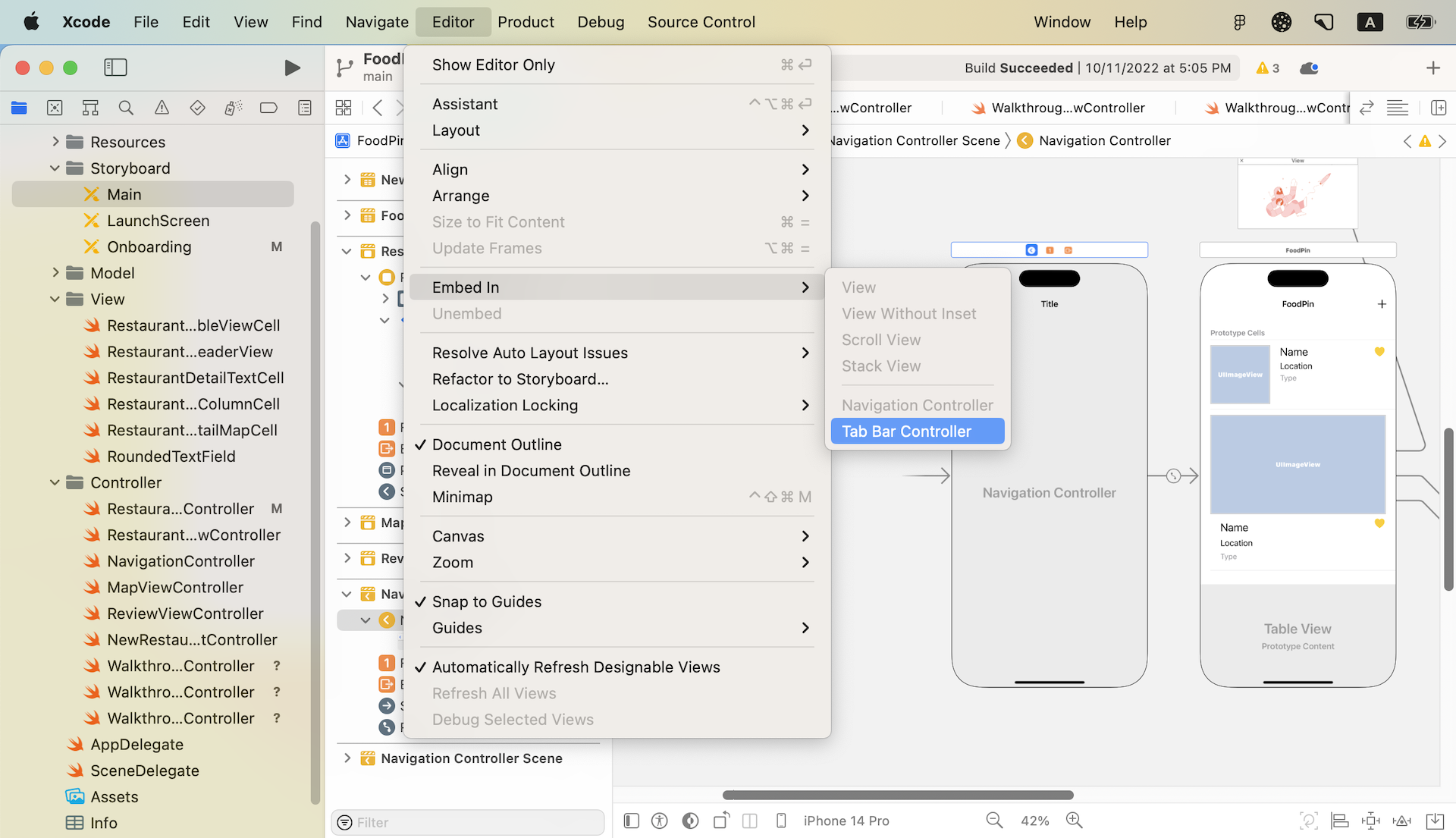Click the Filter field below the outline
Image resolution: width=1456 pixels, height=838 pixels.
[x=468, y=822]
